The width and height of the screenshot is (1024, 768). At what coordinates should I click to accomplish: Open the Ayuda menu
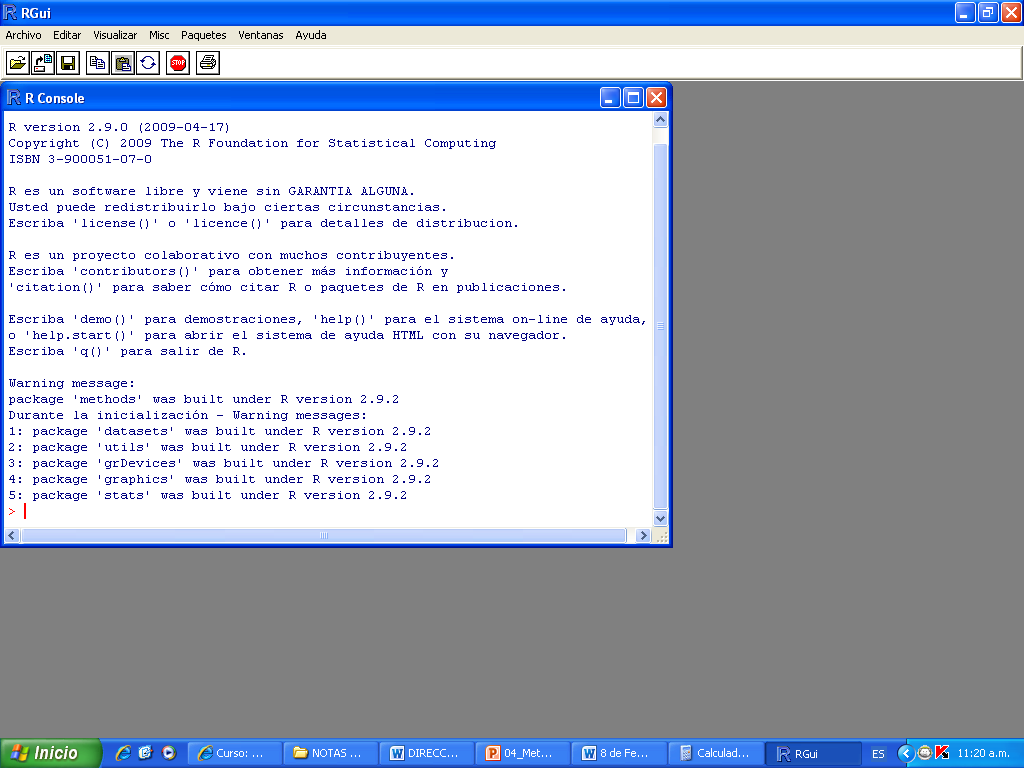pos(311,35)
